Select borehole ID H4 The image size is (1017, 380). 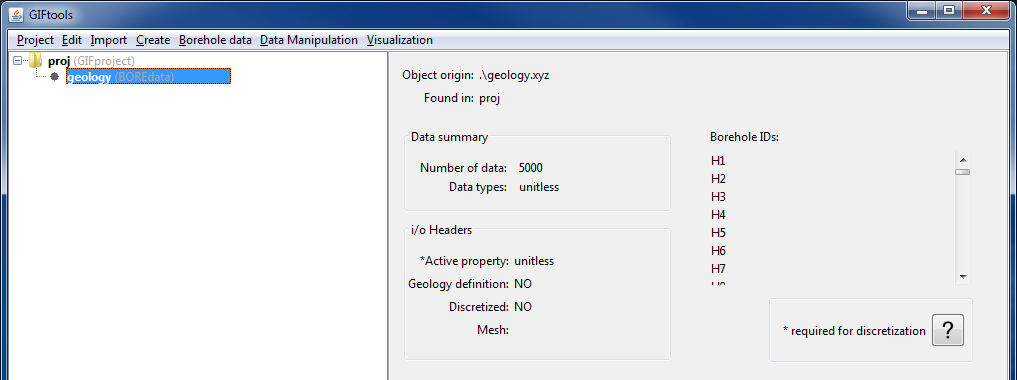(x=718, y=215)
